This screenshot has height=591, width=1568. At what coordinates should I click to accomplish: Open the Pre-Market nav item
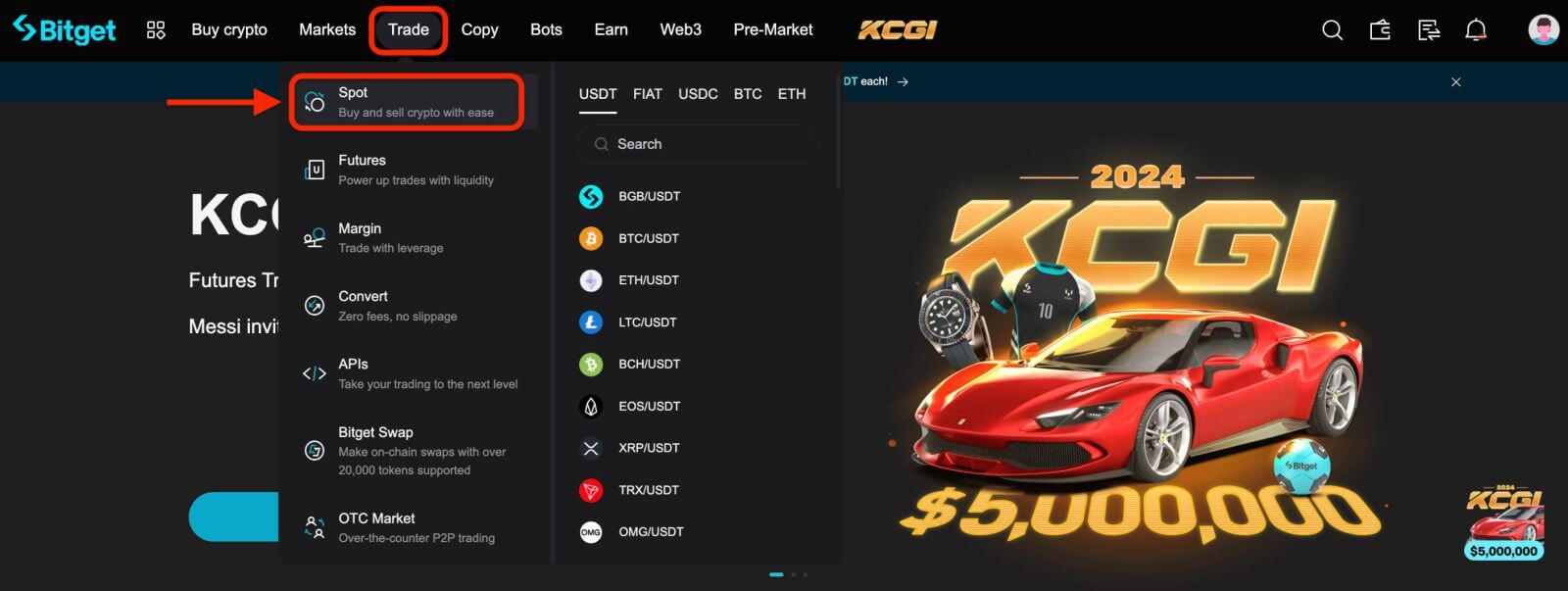pos(773,30)
